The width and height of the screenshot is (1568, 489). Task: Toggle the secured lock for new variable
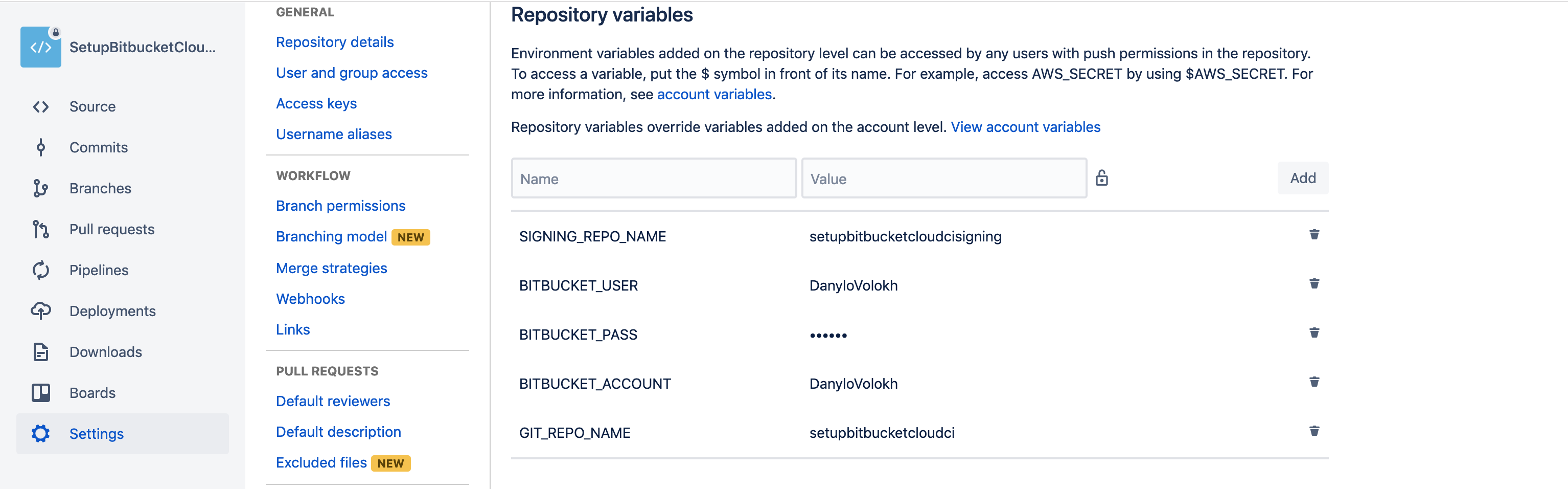[1101, 179]
